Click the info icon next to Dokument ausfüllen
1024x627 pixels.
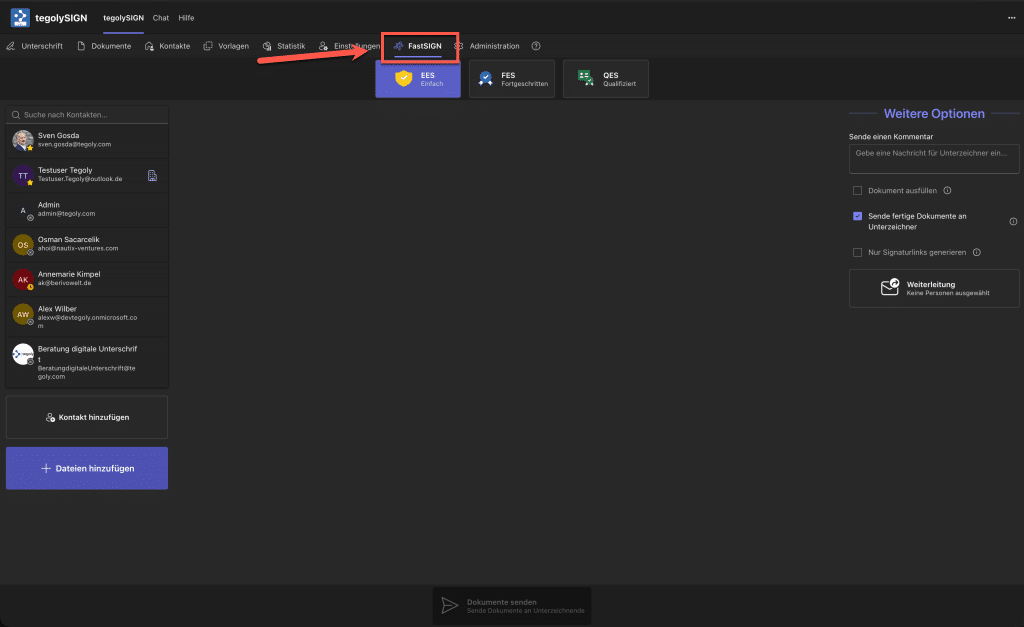point(947,190)
